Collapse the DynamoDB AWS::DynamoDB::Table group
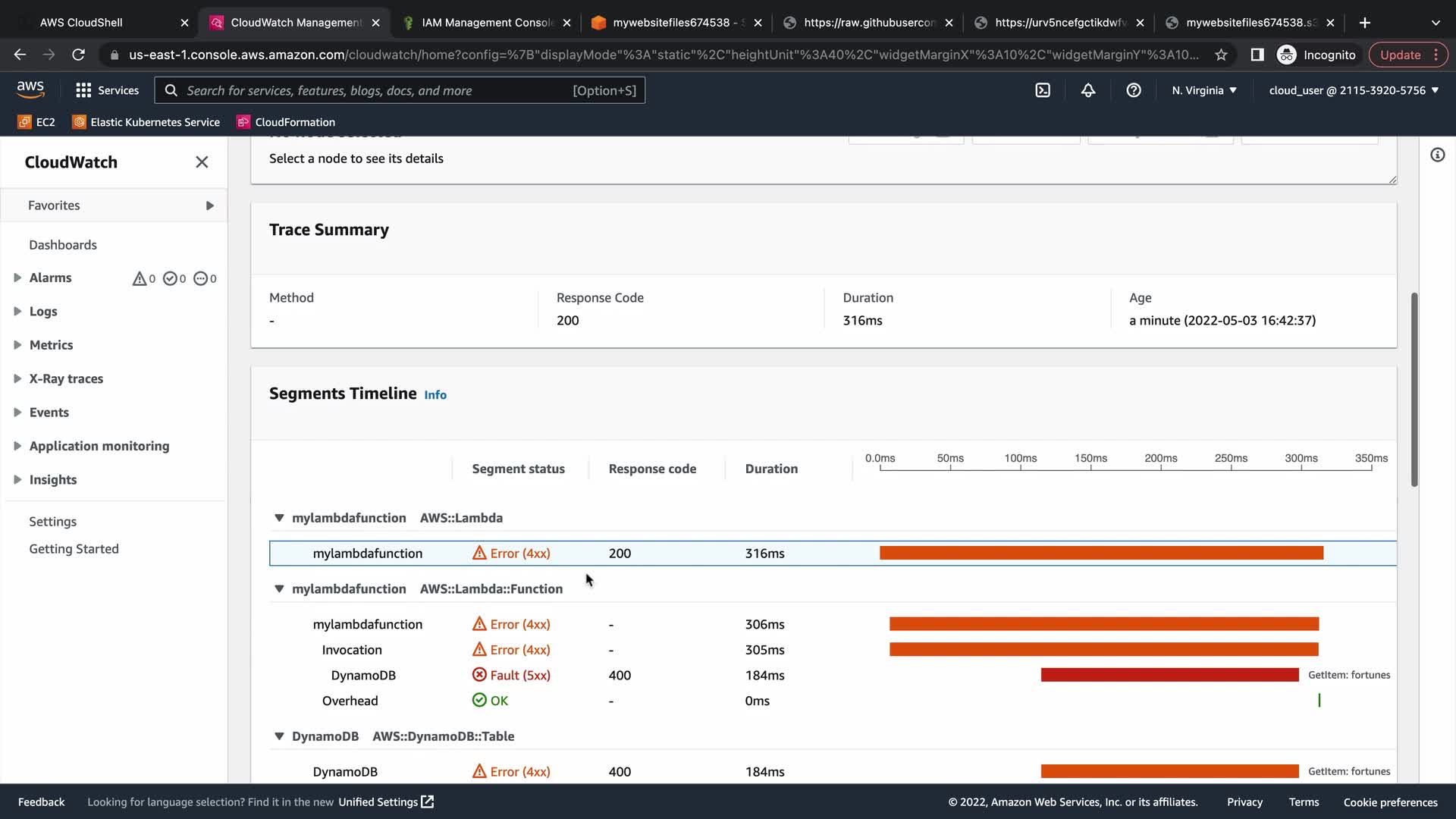The height and width of the screenshot is (819, 1456). click(279, 736)
